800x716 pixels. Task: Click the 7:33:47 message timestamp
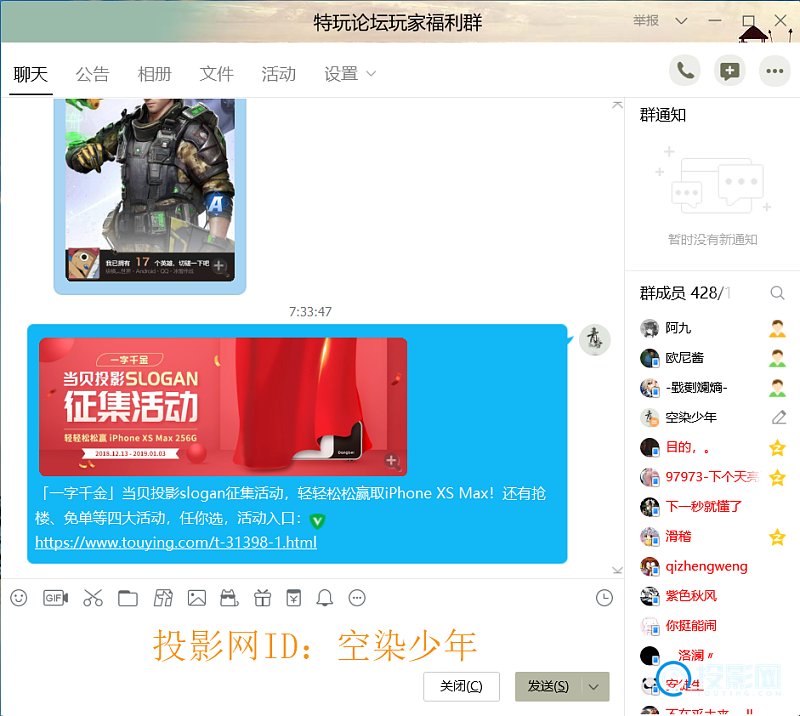tap(310, 311)
